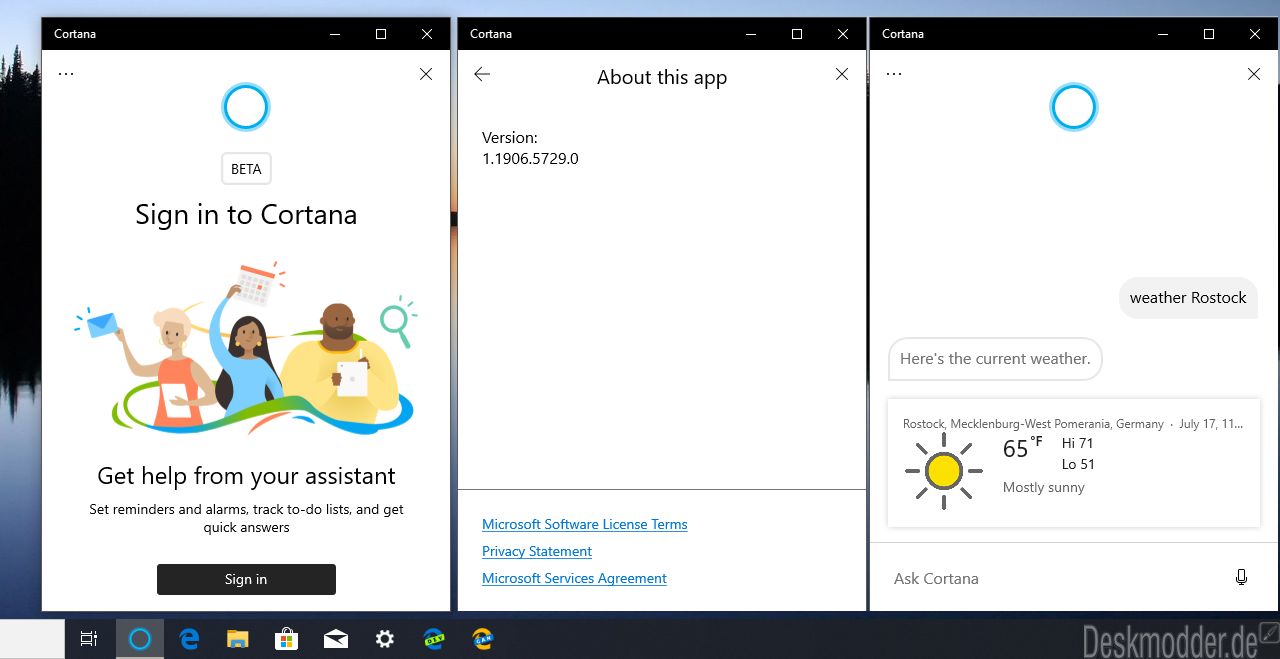The width and height of the screenshot is (1280, 659).
Task: Open the Microsoft Software License Terms link
Action: point(585,524)
